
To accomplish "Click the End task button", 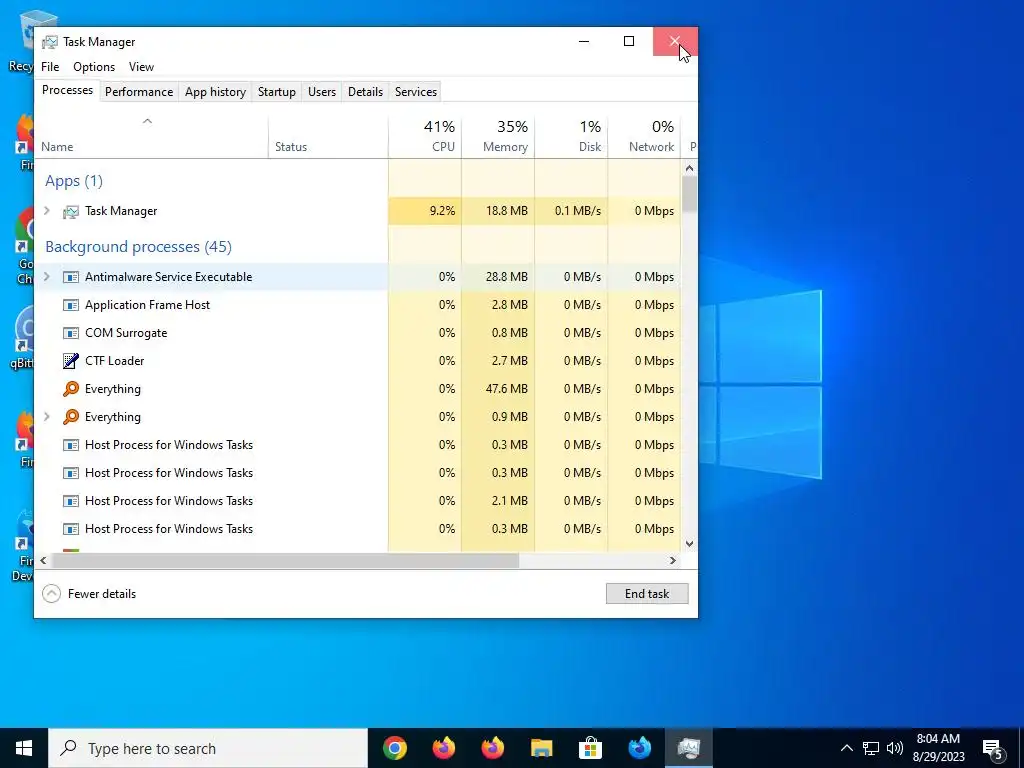I will pos(647,594).
